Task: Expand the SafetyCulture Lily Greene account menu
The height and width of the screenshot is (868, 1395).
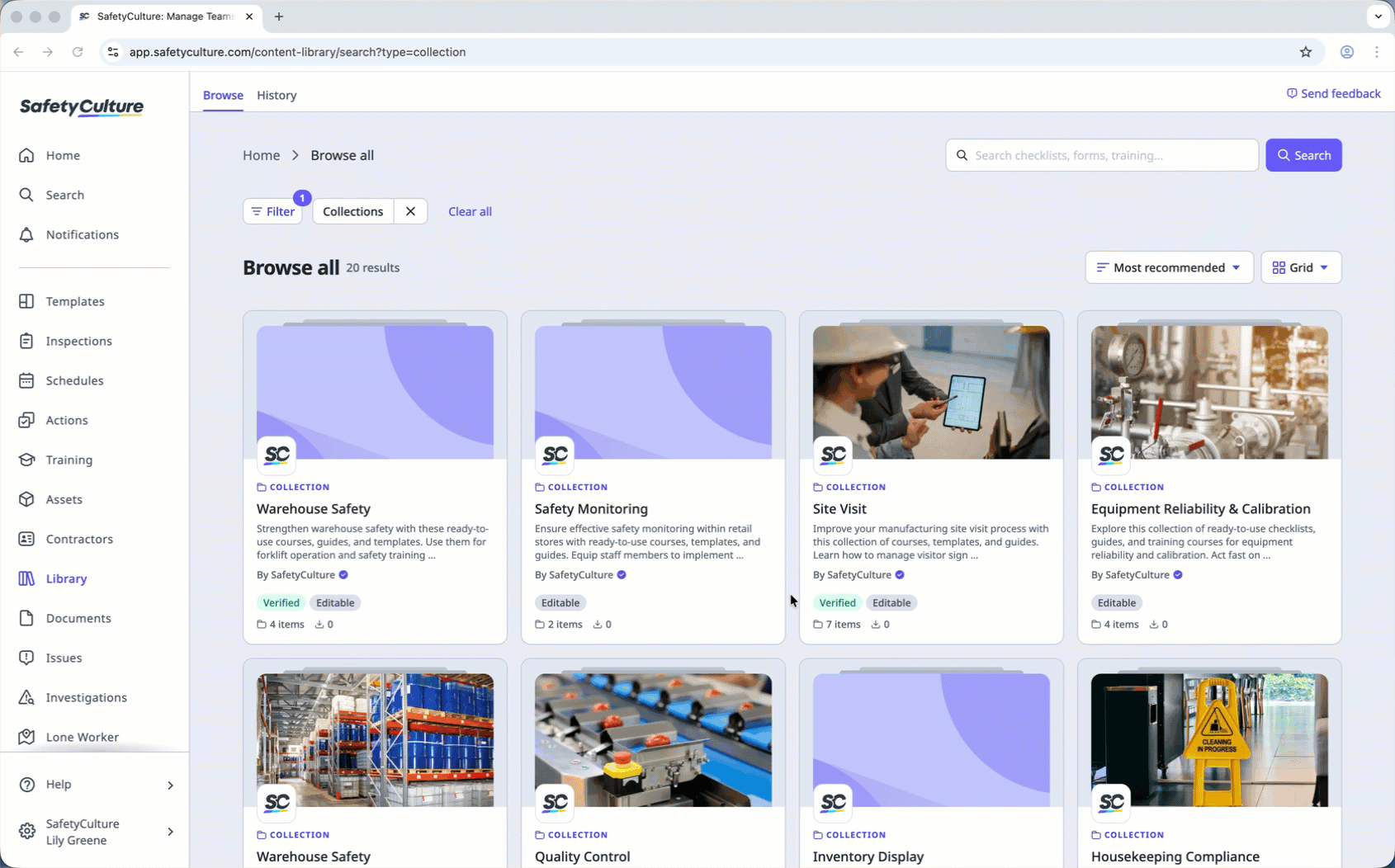Action: point(96,832)
